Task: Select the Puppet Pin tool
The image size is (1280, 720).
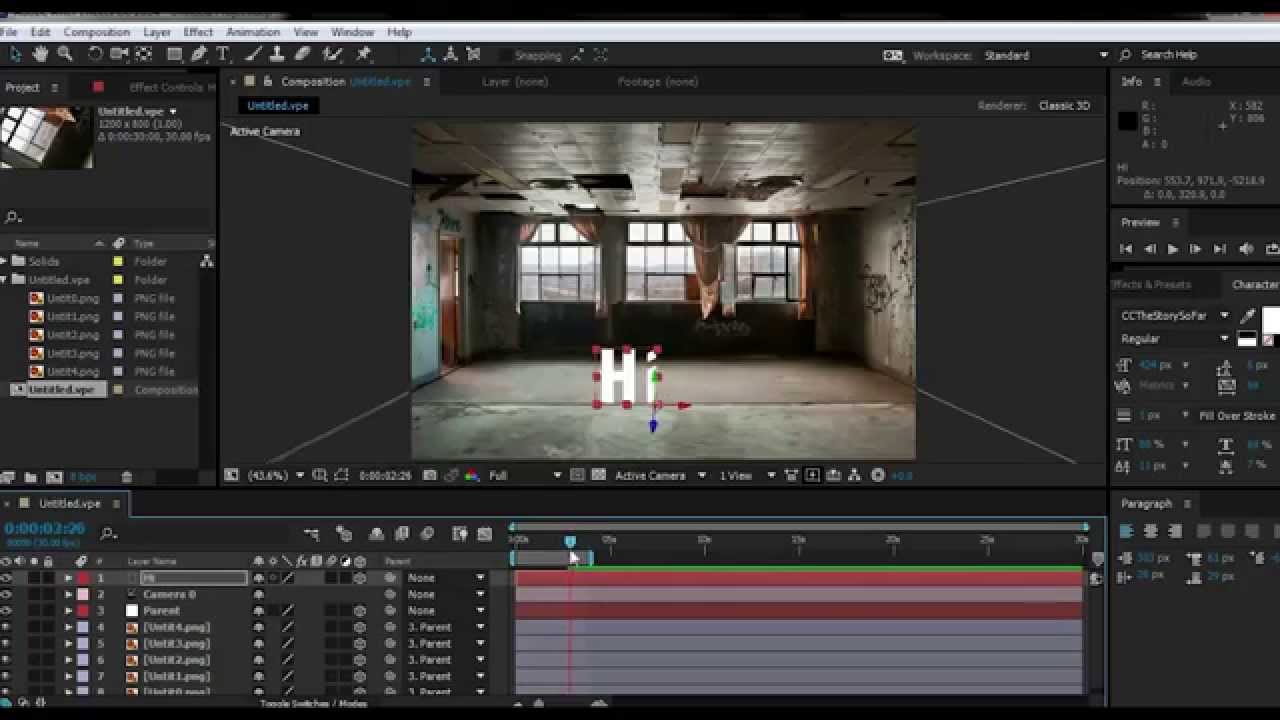Action: click(363, 54)
